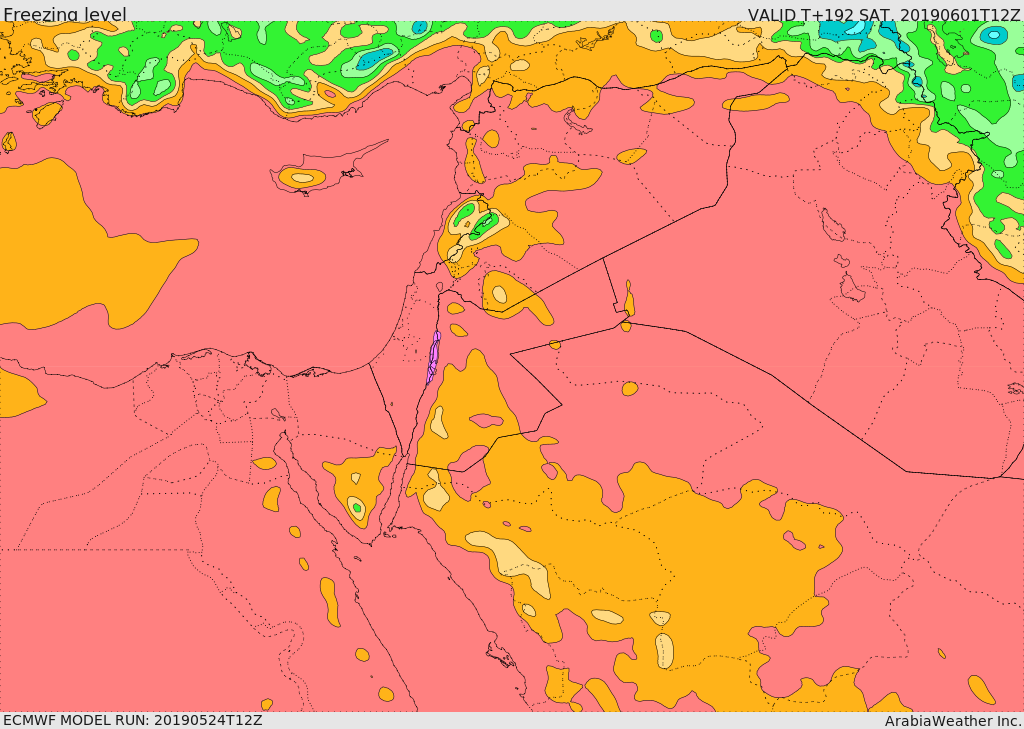The width and height of the screenshot is (1024, 729).
Task: Click the purple Dead Sea area on the map
Action: click(433, 357)
